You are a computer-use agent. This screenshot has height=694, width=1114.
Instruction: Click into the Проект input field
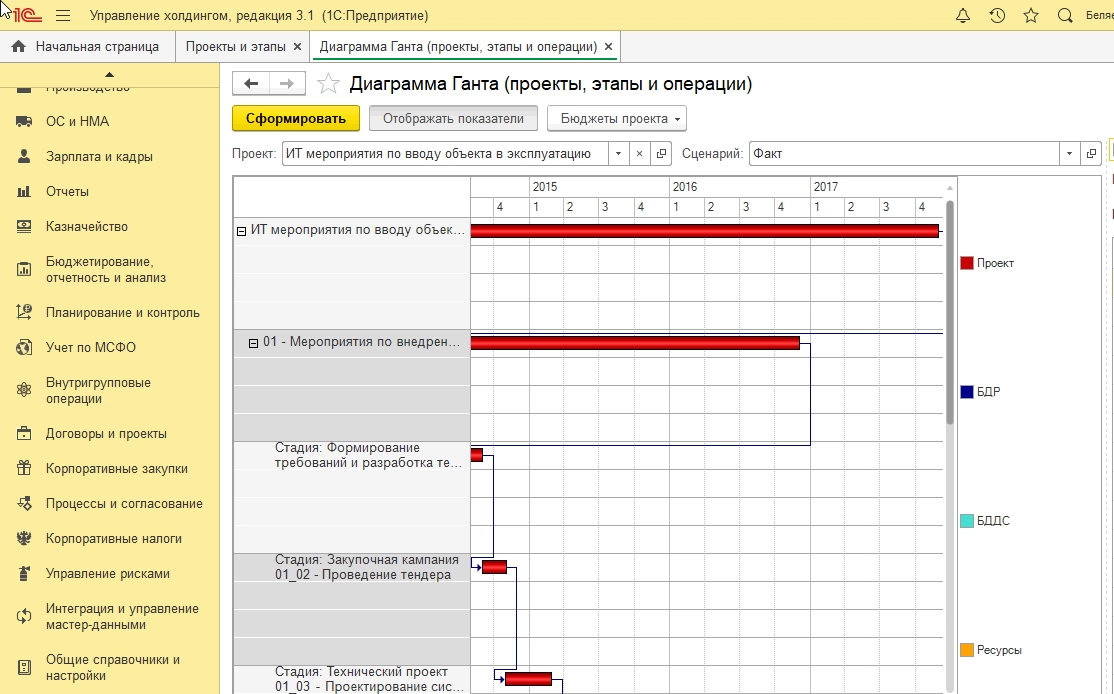[445, 153]
